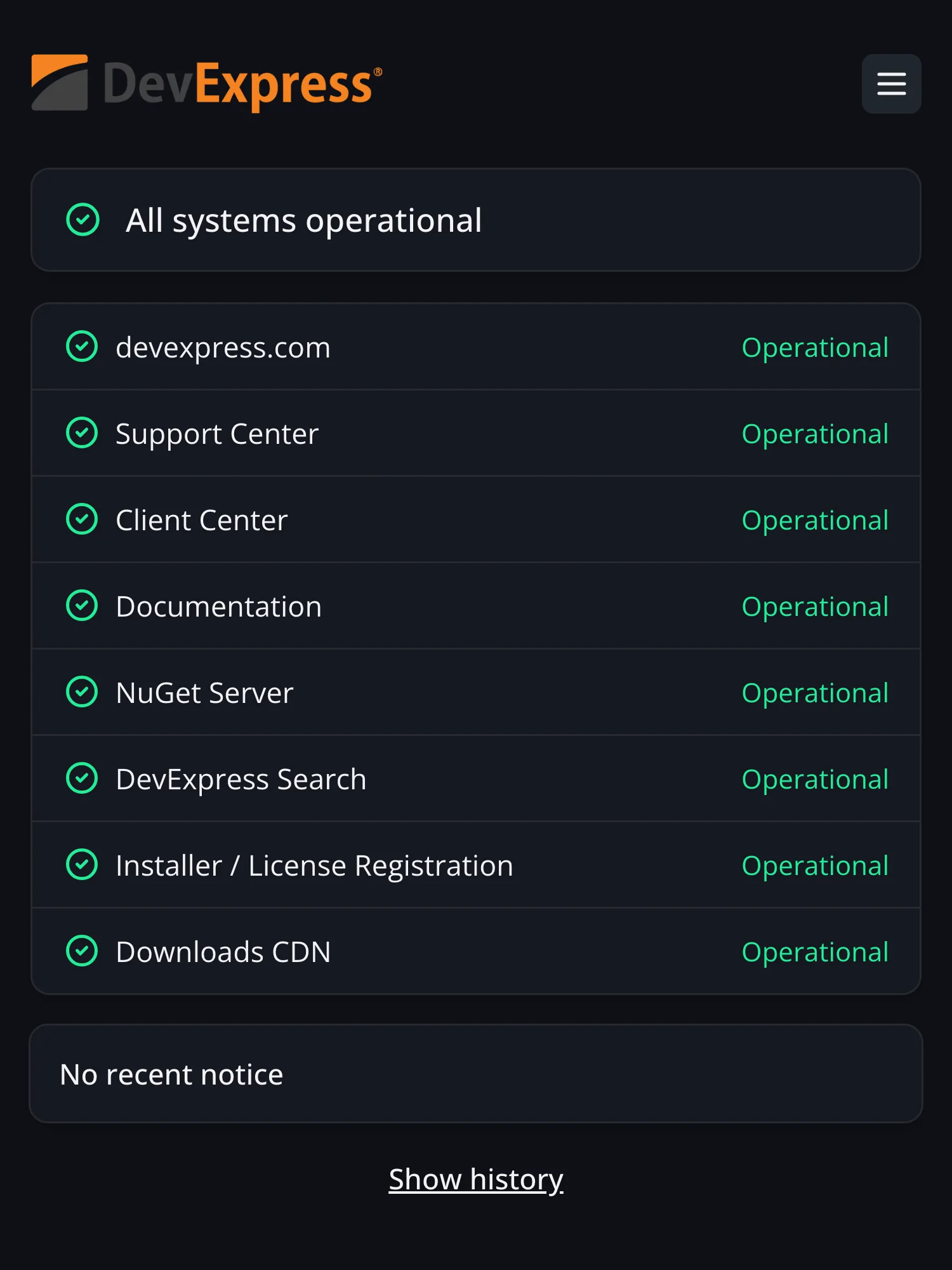Click Operational status for Support Center

pos(815,434)
